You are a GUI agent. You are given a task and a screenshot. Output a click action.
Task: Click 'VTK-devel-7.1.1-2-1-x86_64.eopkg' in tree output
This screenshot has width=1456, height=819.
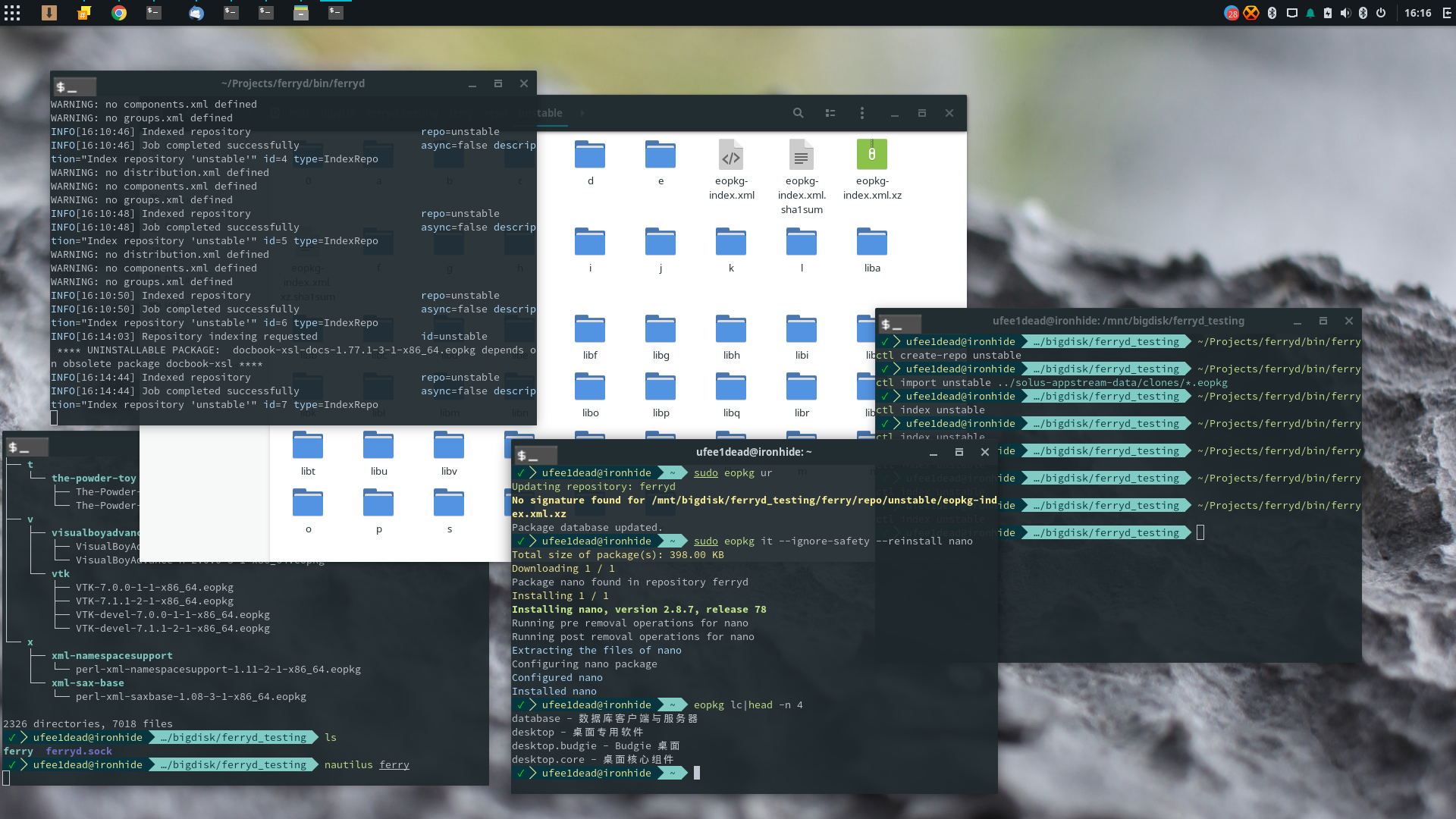[173, 628]
